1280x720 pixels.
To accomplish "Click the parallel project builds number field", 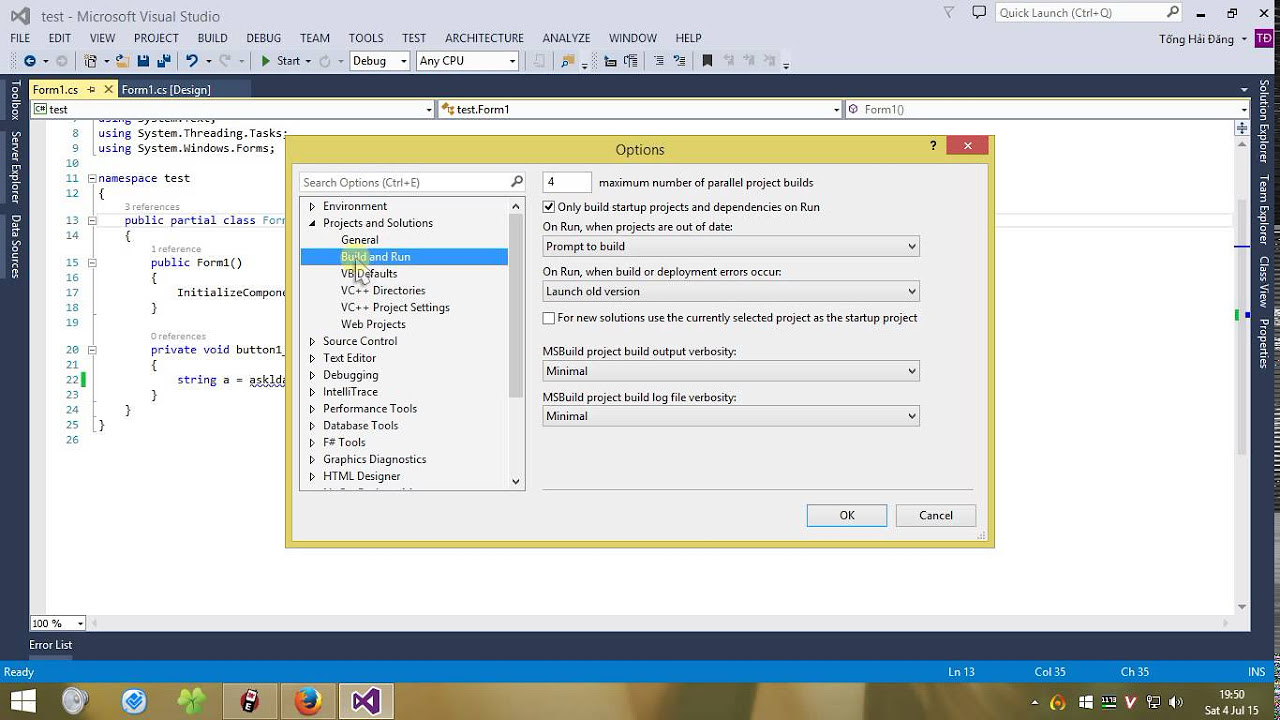I will (x=567, y=182).
